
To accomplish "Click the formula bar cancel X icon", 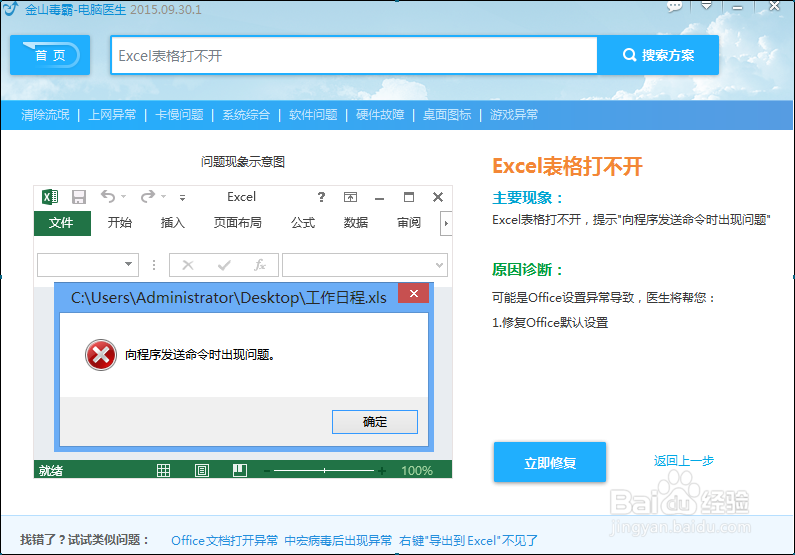I will pyautogui.click(x=188, y=265).
